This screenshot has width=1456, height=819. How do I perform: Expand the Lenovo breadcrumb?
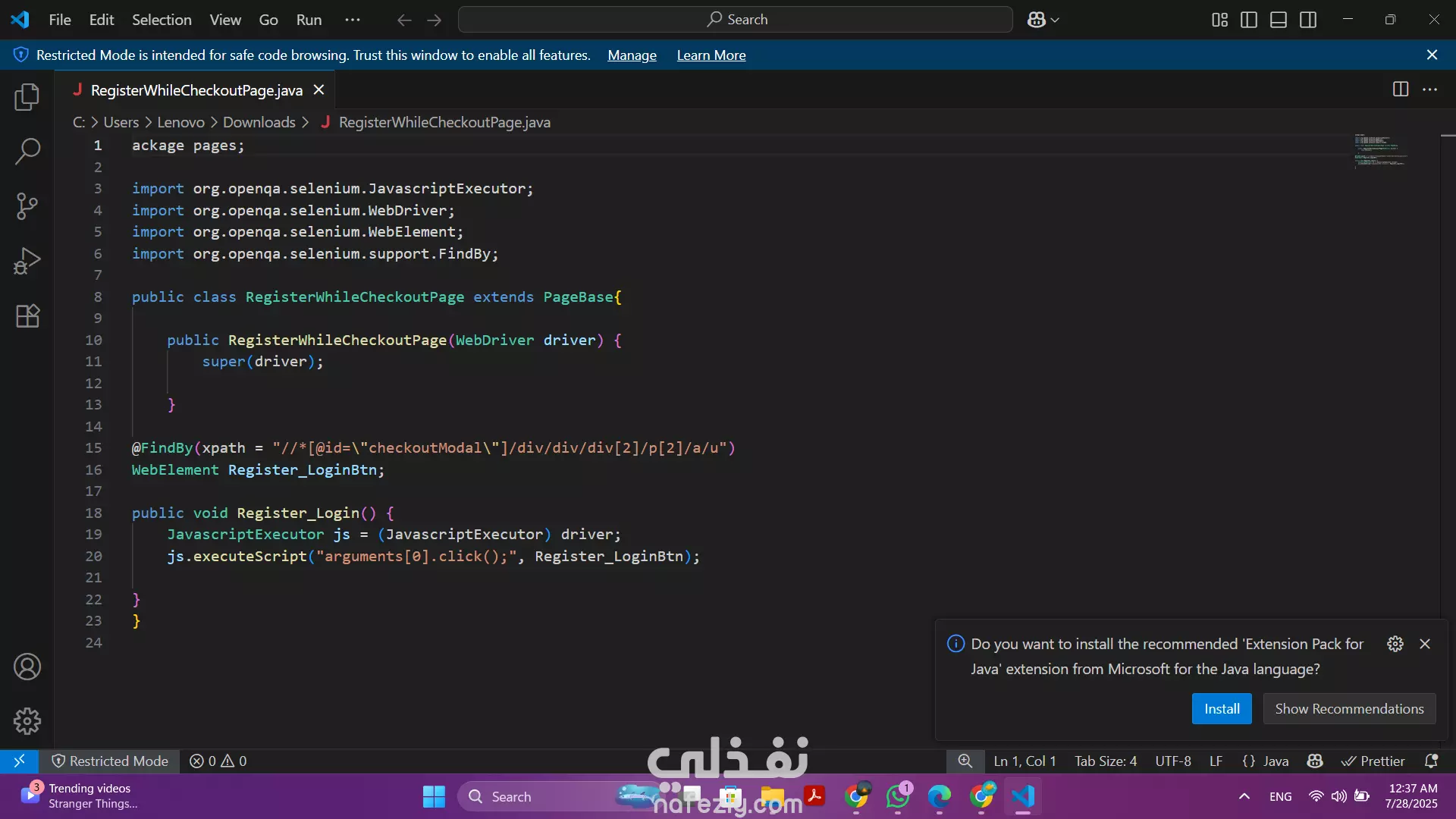(x=180, y=122)
